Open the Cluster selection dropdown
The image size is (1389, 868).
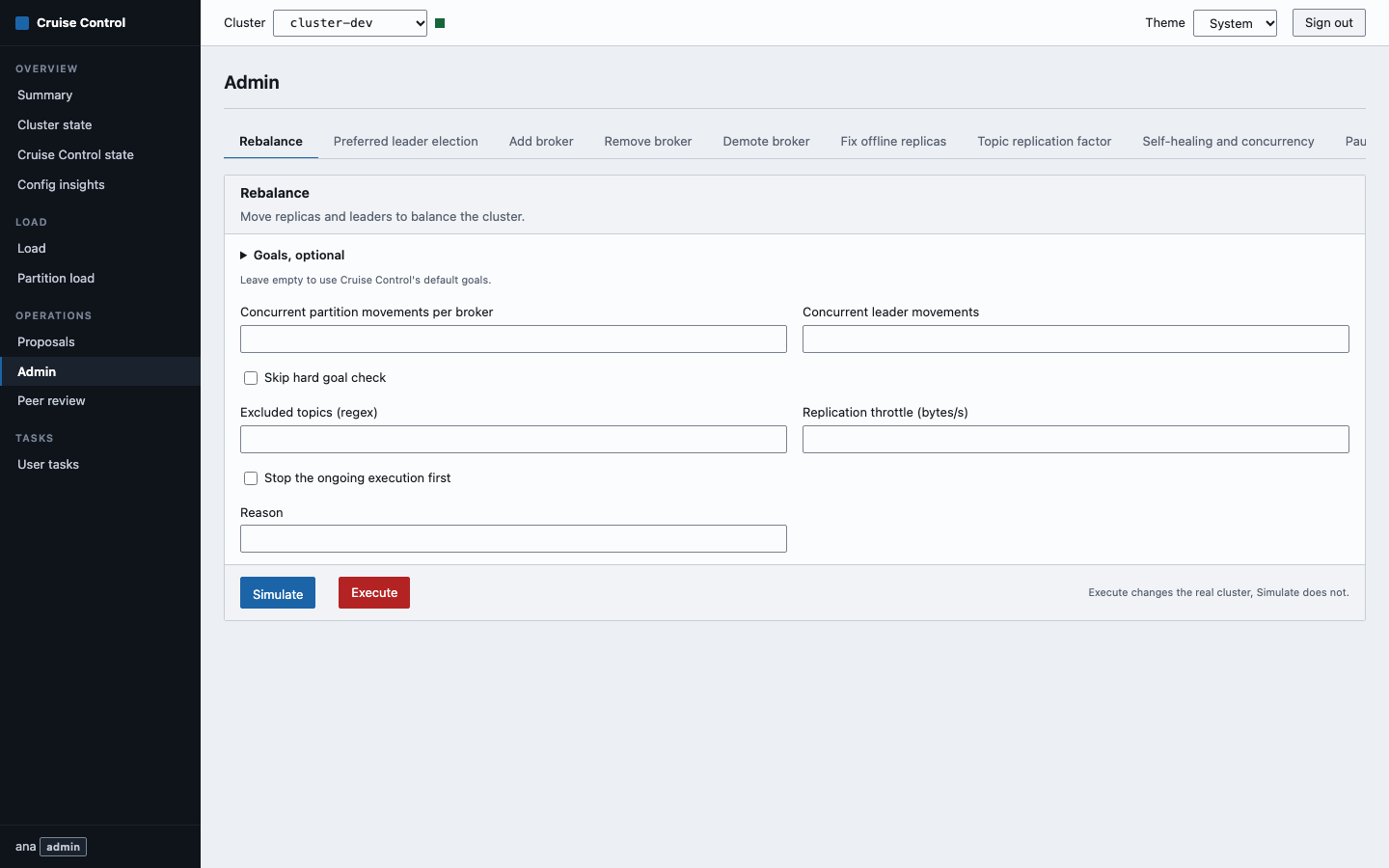pos(350,23)
